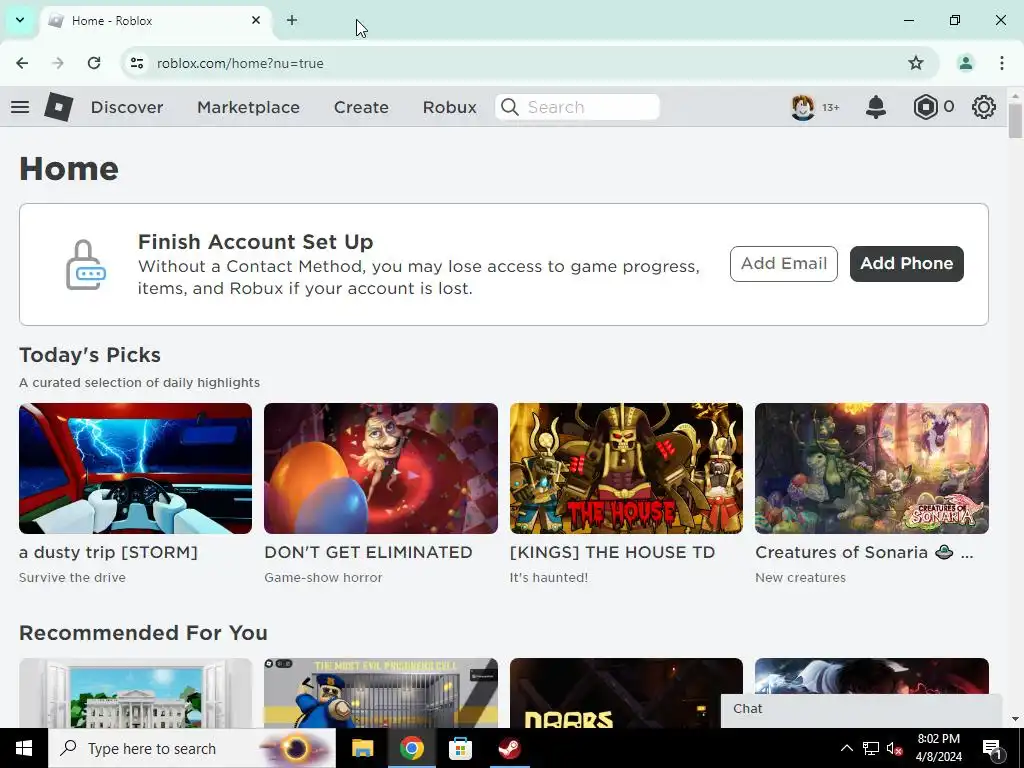This screenshot has width=1024, height=768.
Task: Open the White House recommended game thumbnail
Action: click(x=135, y=693)
